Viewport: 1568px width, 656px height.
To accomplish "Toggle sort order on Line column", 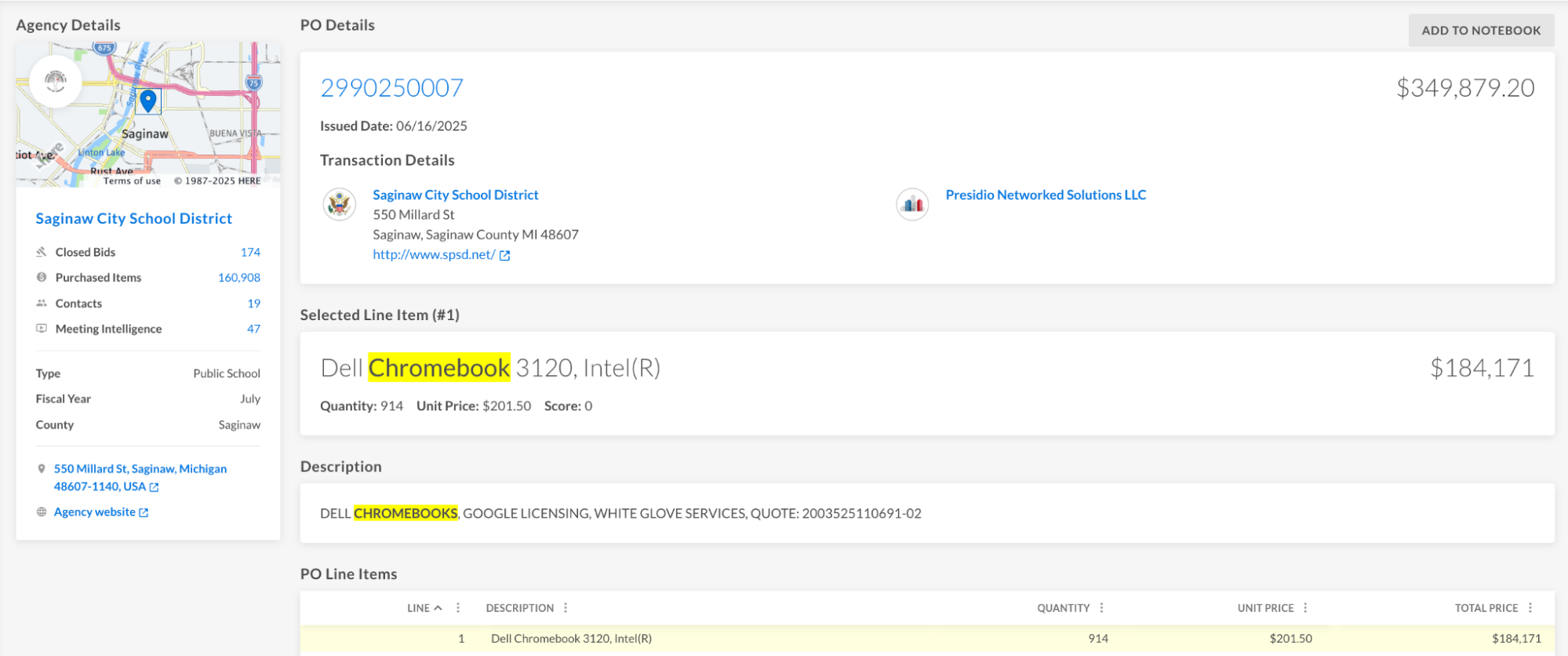I will click(424, 608).
